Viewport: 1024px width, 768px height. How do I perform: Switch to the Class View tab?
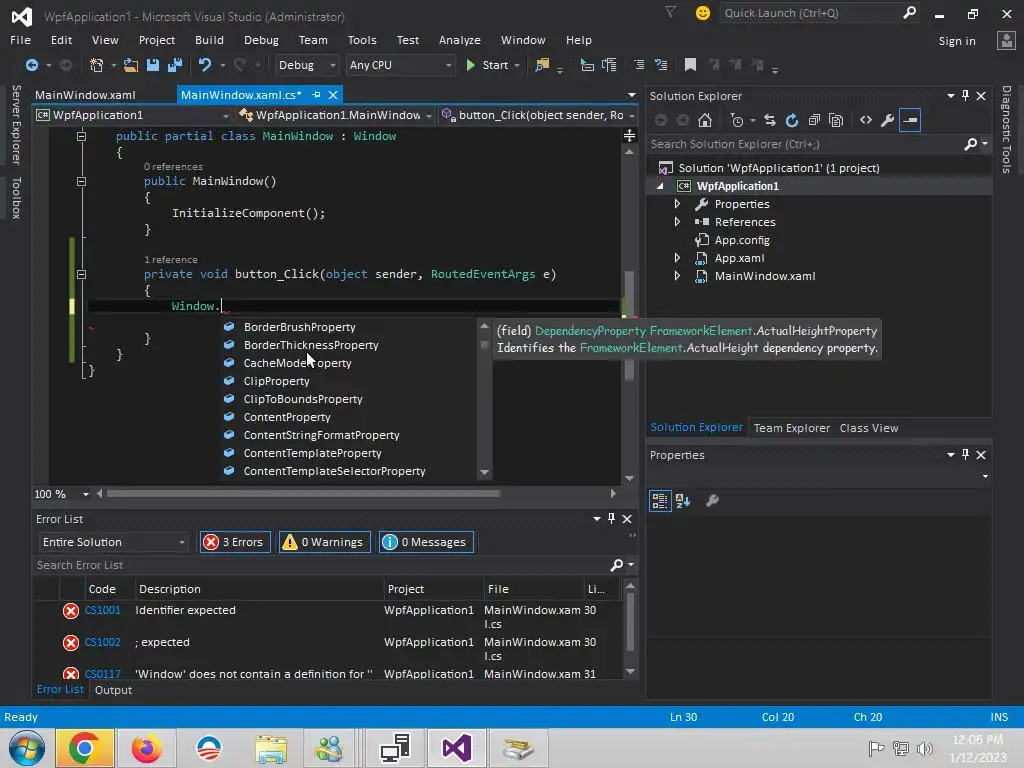pyautogui.click(x=869, y=428)
